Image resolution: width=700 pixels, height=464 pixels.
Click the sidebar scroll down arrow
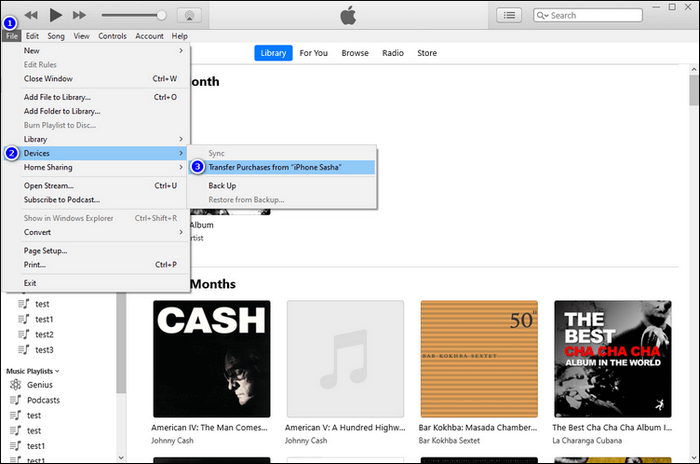coord(121,458)
